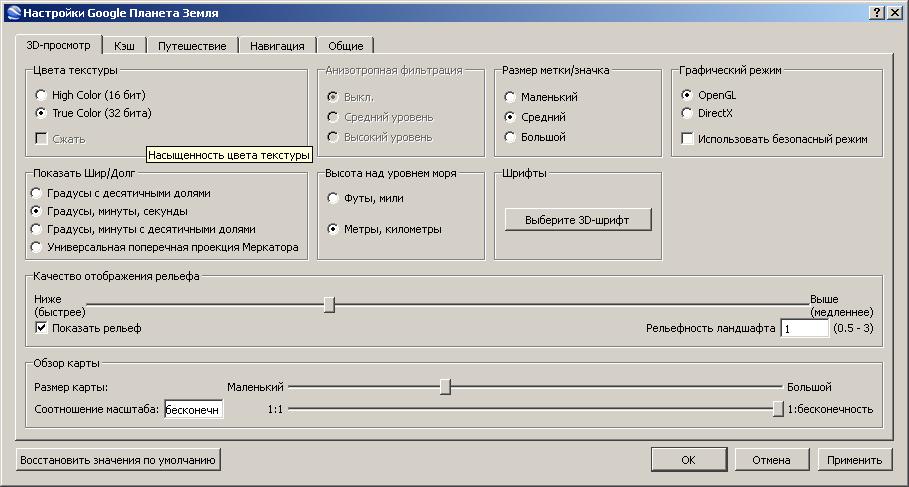The image size is (909, 487).
Task: Open the Путешествие tab
Action: pyautogui.click(x=192, y=46)
